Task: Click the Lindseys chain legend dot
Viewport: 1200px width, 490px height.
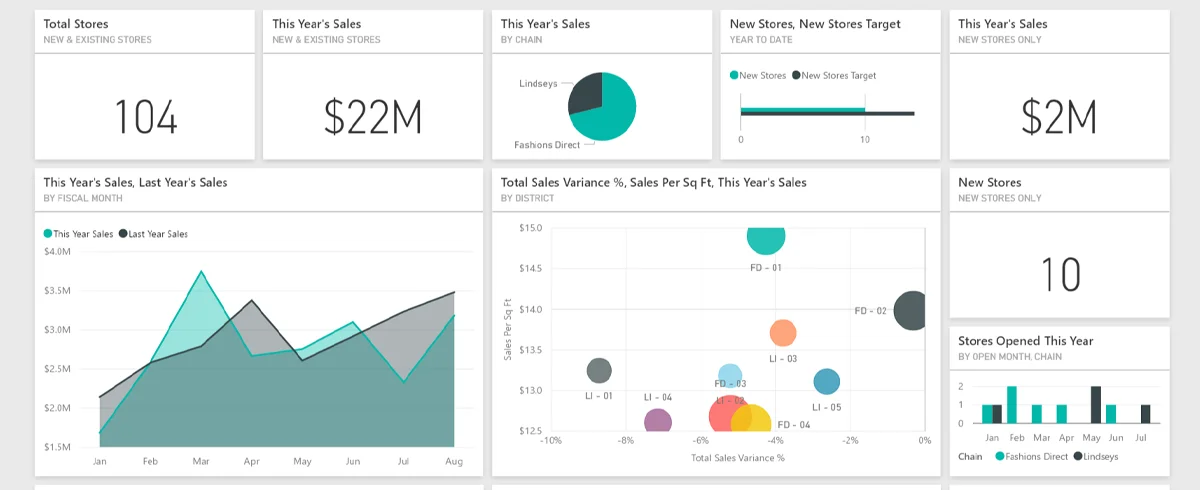Action: pyautogui.click(x=1078, y=456)
